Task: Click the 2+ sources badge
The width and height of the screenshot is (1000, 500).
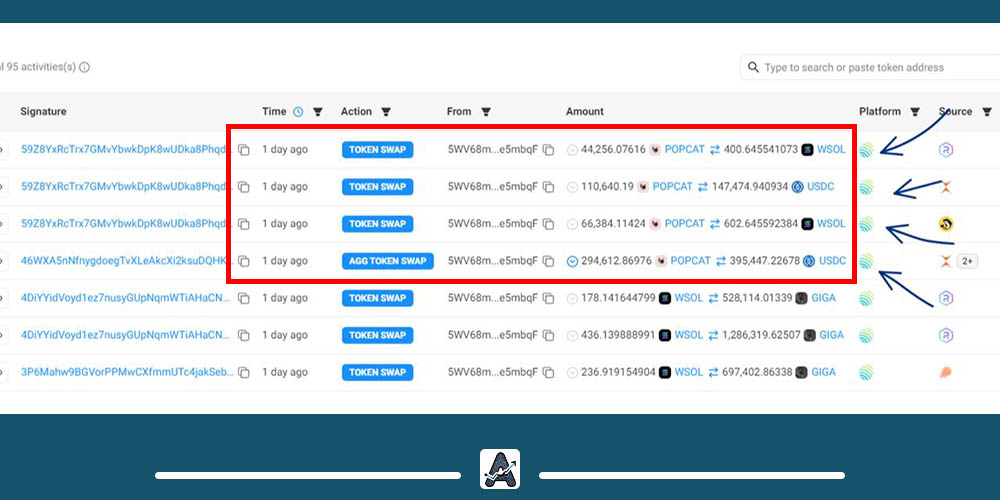Action: click(x=967, y=261)
